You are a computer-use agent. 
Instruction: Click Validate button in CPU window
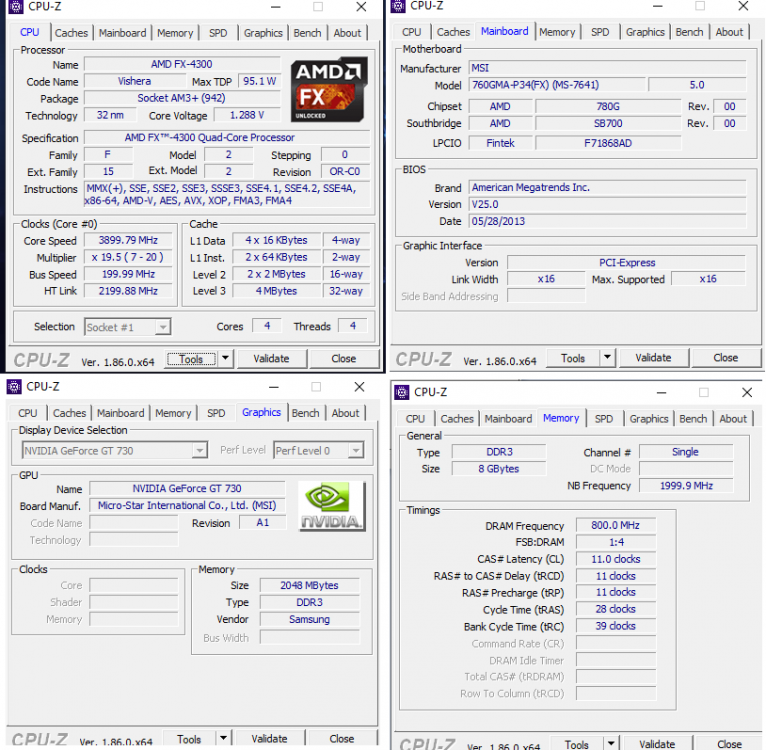tap(271, 359)
